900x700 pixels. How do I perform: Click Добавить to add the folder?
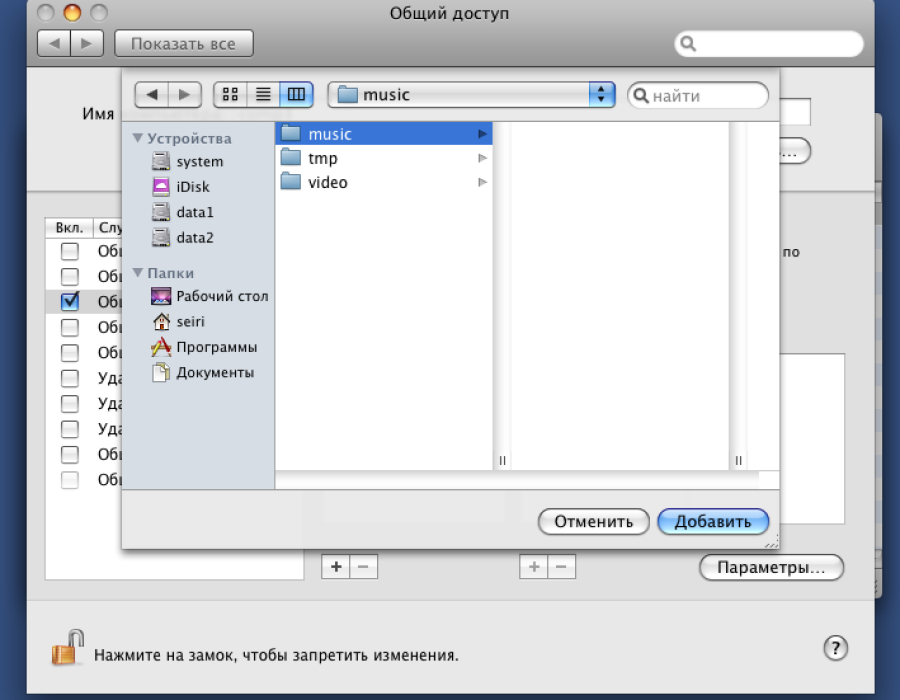[x=713, y=522]
